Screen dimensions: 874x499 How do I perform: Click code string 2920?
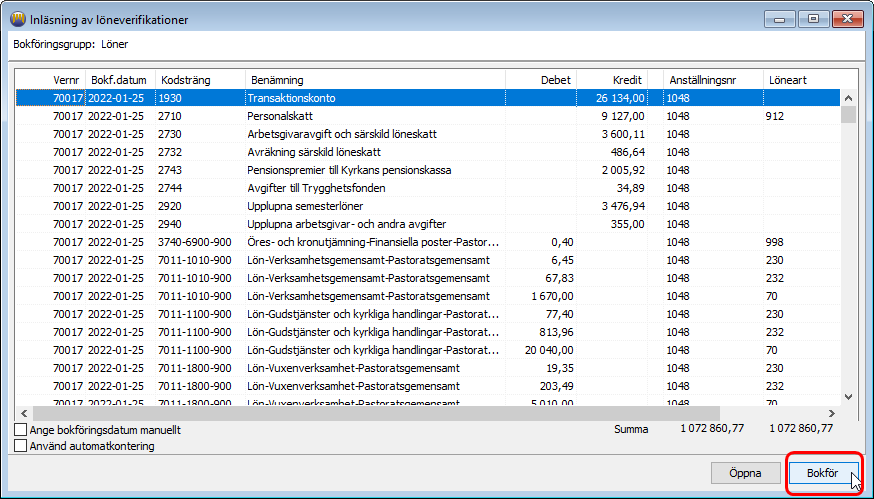(x=169, y=206)
